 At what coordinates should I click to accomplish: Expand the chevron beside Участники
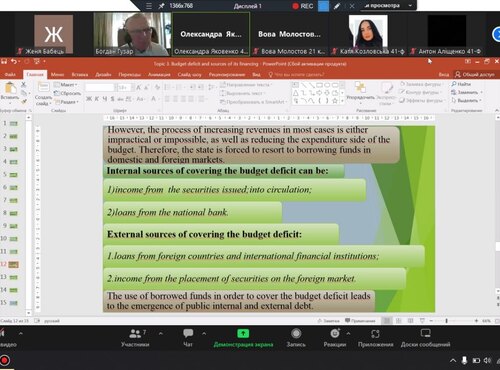coord(161,333)
